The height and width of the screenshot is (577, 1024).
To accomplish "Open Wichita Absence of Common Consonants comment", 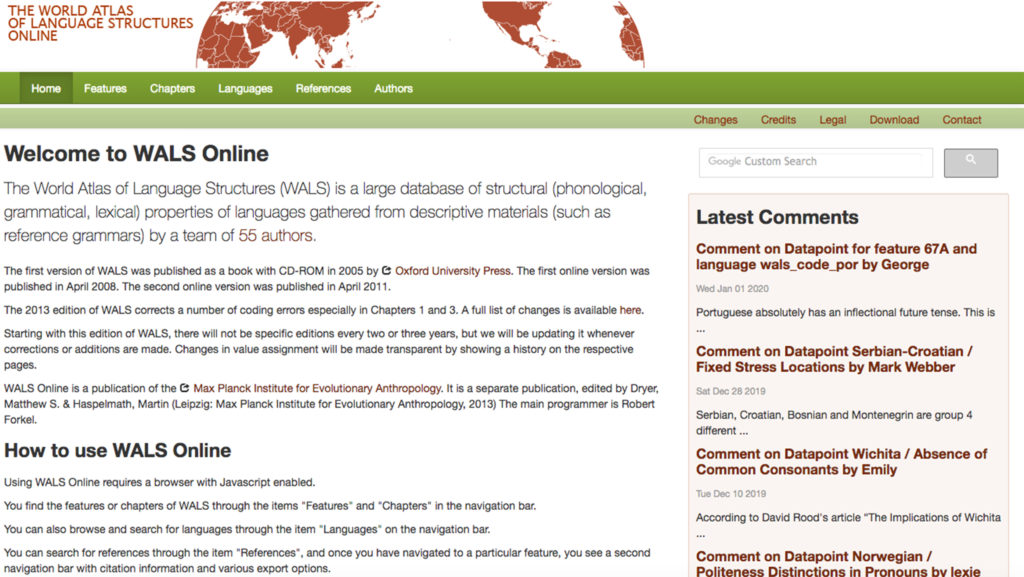I will [841, 461].
